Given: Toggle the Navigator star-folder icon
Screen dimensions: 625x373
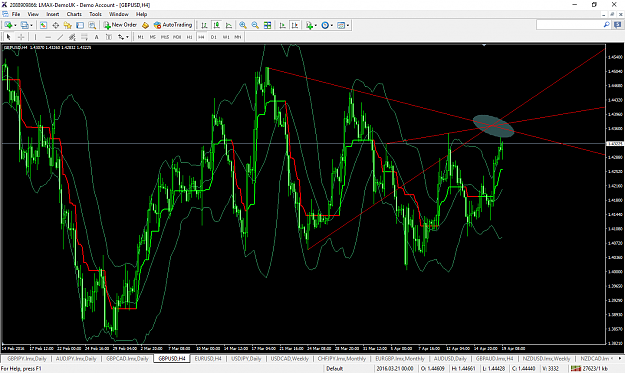Looking at the screenshot, I should tap(67, 25).
